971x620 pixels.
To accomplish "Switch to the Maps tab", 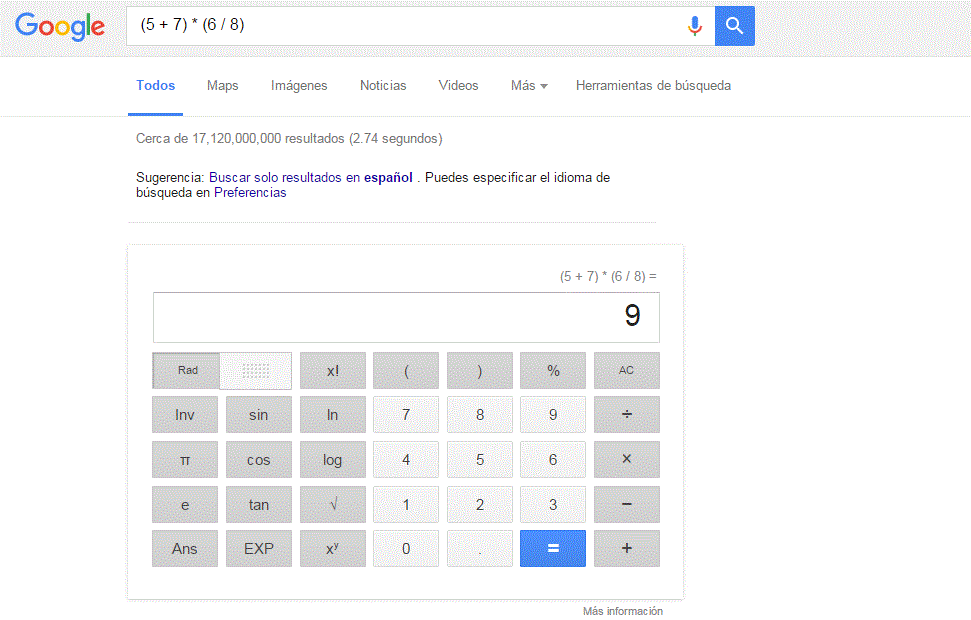I will pyautogui.click(x=222, y=85).
